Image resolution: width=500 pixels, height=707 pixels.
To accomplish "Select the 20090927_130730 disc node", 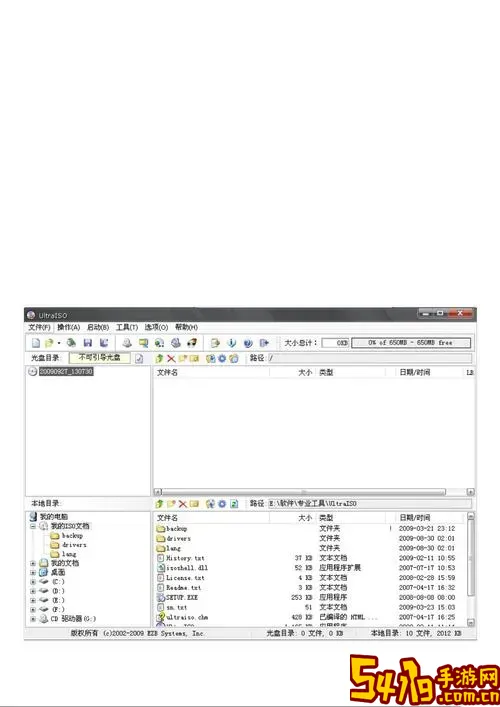I will [x=66, y=372].
